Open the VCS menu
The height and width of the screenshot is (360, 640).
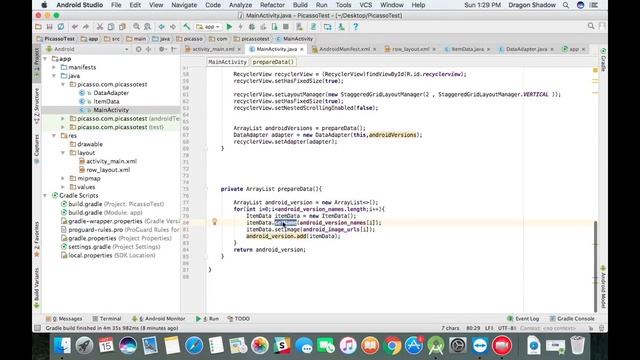tap(365, 5)
